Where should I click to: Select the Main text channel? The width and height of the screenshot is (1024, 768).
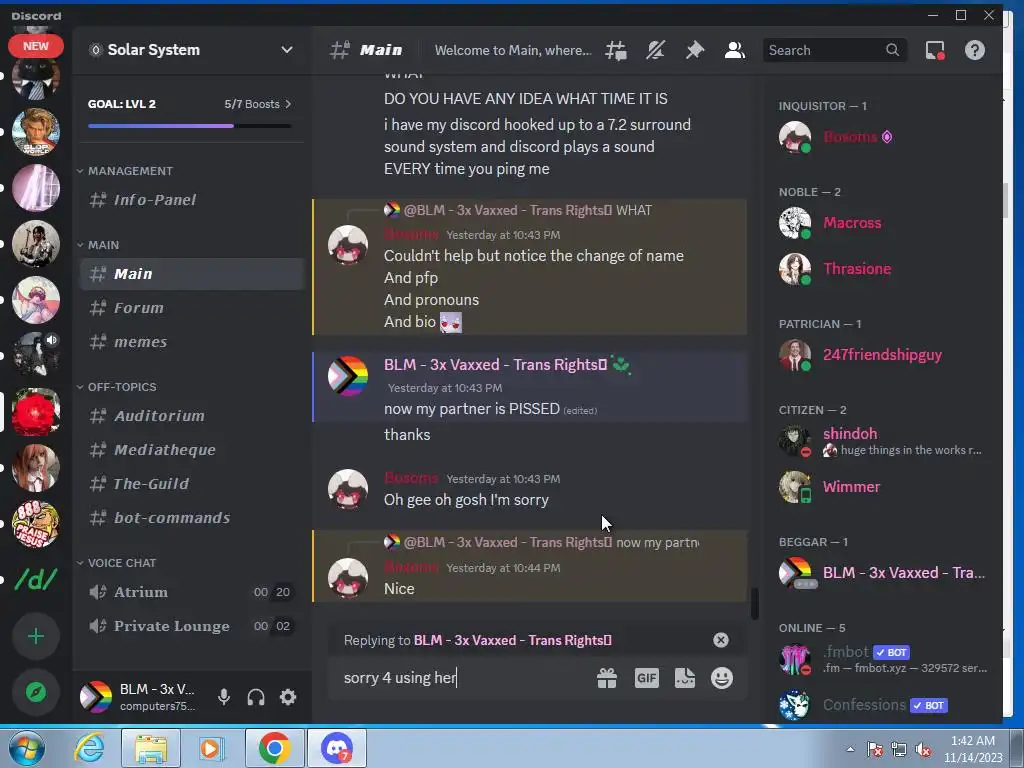pyautogui.click(x=191, y=274)
